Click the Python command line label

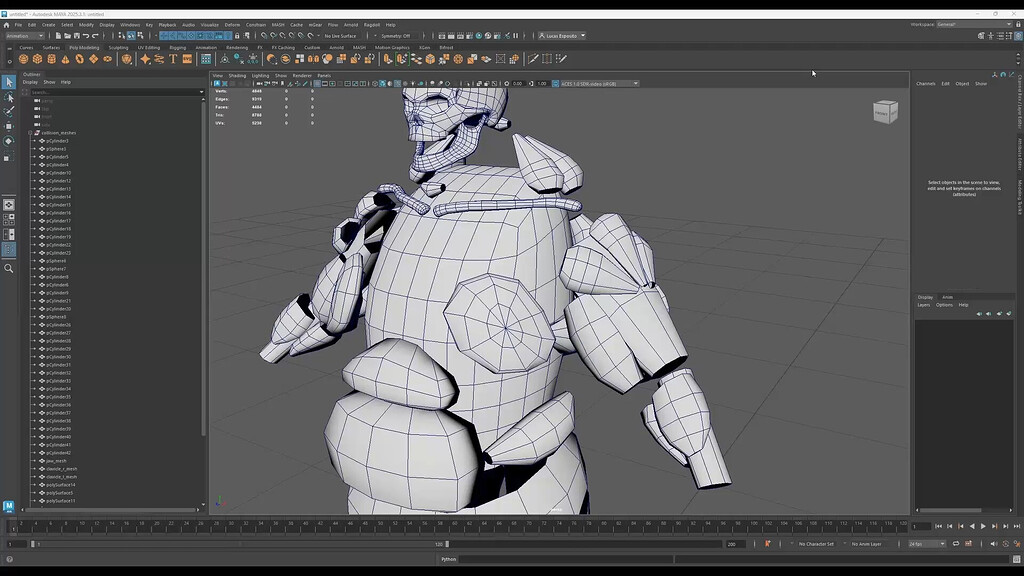[x=449, y=559]
